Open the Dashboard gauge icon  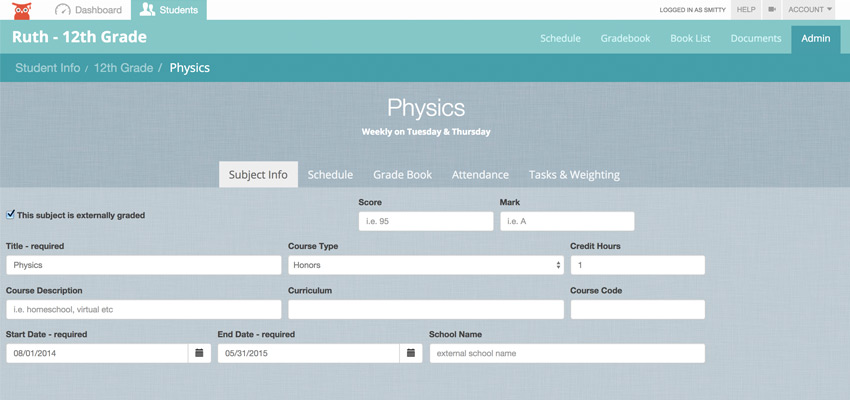pyautogui.click(x=63, y=10)
